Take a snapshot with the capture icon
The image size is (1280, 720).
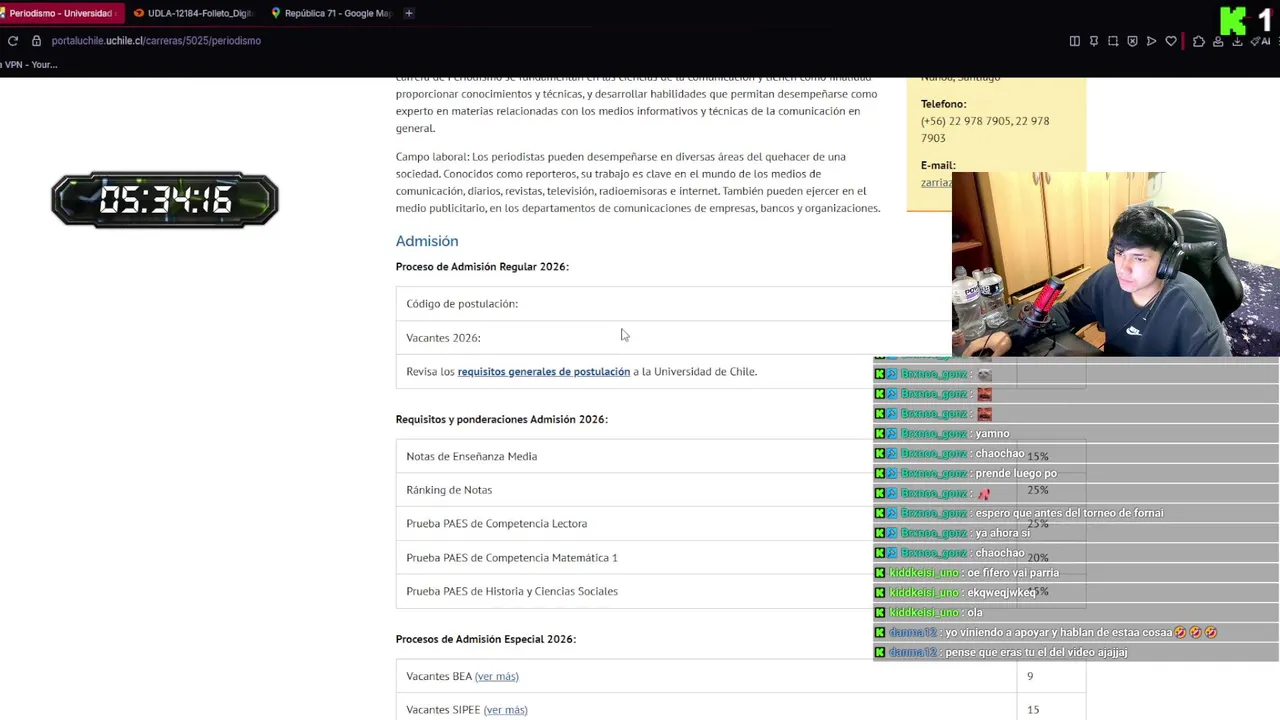[x=1113, y=41]
